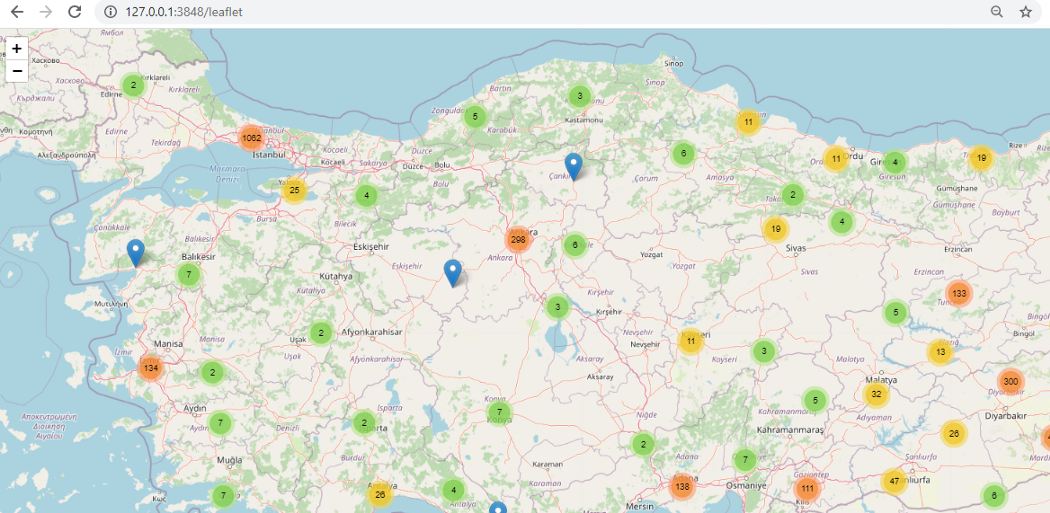Screen dimensions: 1050x513
Task: Open the 26 cluster south of Diyarbakır
Action: point(954,434)
